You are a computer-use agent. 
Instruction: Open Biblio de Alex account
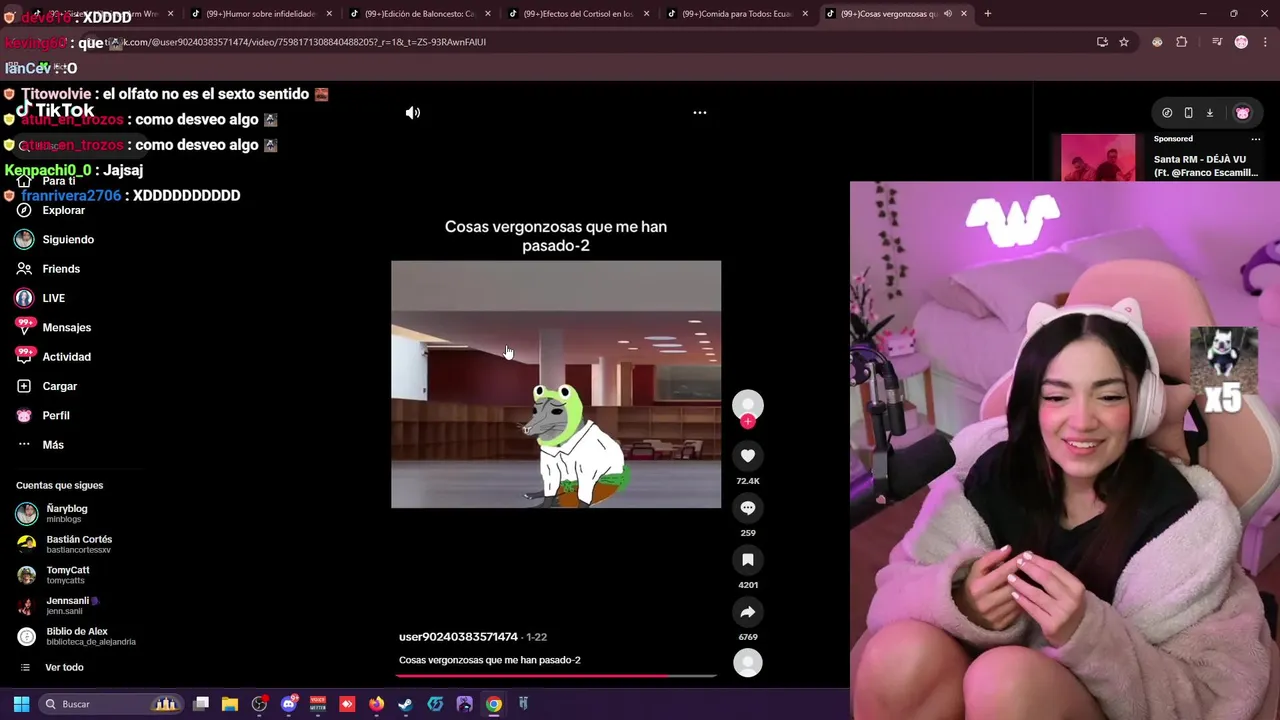point(76,637)
